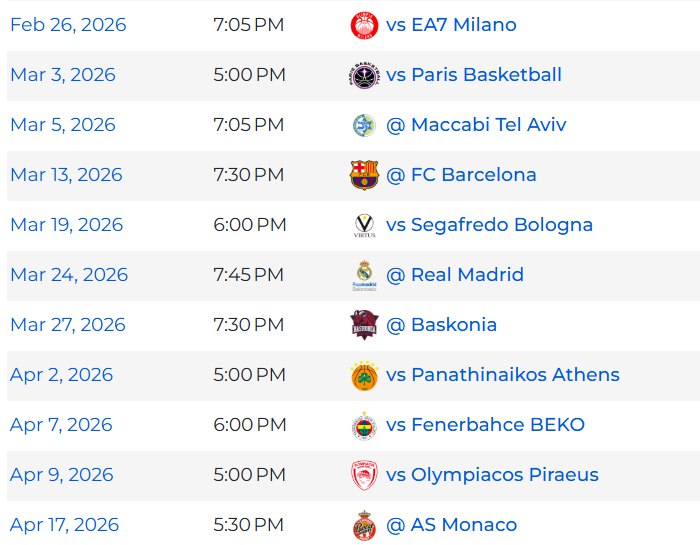700x545 pixels.
Task: Click the Baskonia team logo
Action: coord(364,325)
